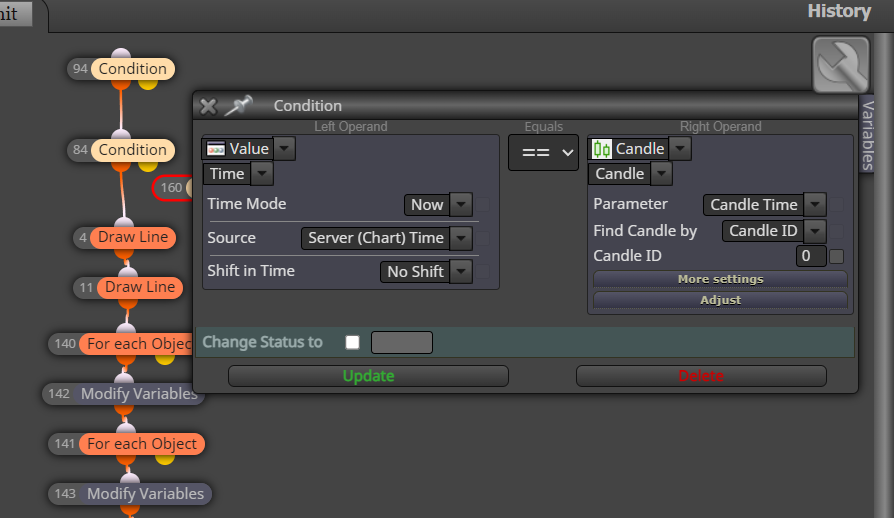
Task: Open the Value type dropdown
Action: pyautogui.click(x=284, y=149)
